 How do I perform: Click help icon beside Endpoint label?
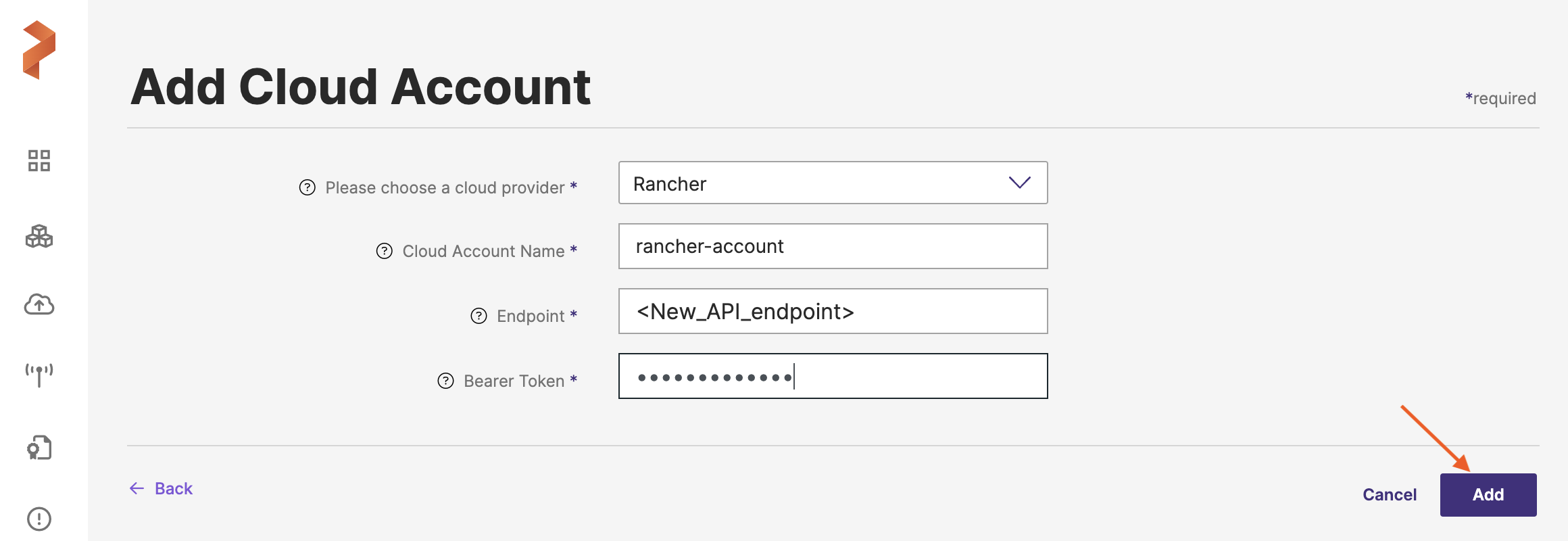479,316
